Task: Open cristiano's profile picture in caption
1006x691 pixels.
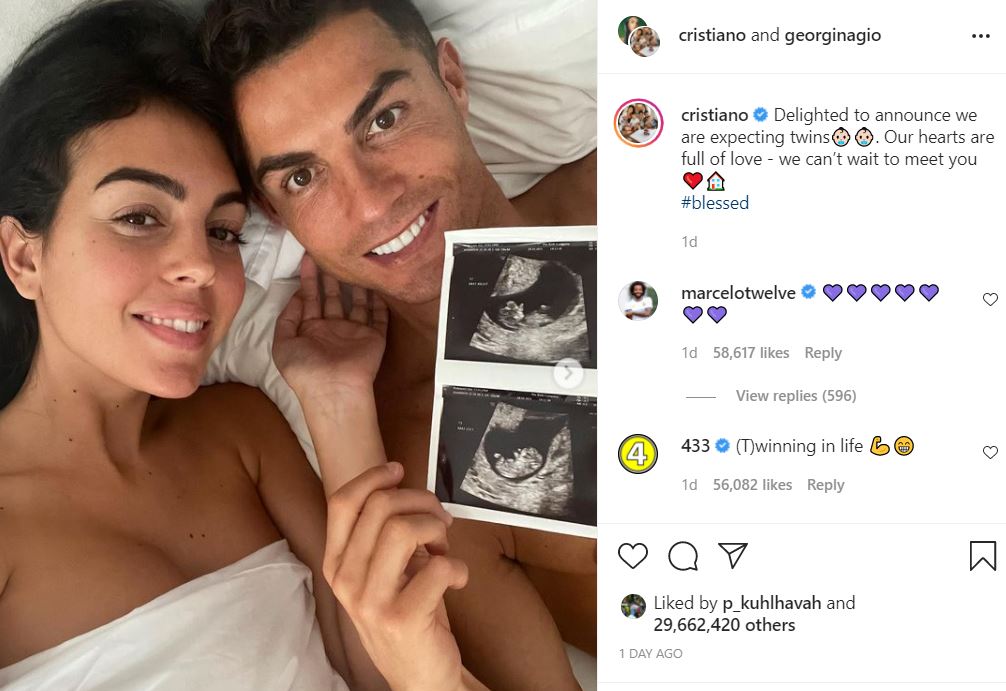Action: pyautogui.click(x=638, y=123)
